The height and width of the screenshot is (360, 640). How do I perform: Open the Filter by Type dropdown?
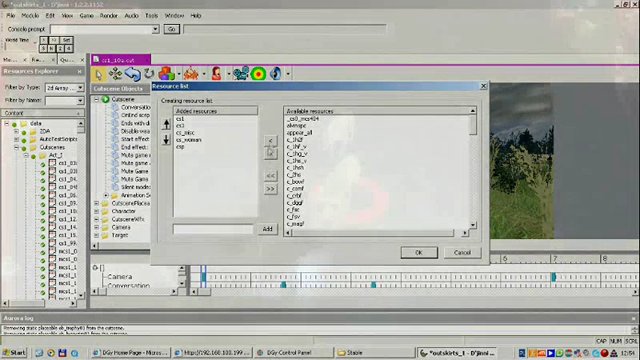point(80,88)
